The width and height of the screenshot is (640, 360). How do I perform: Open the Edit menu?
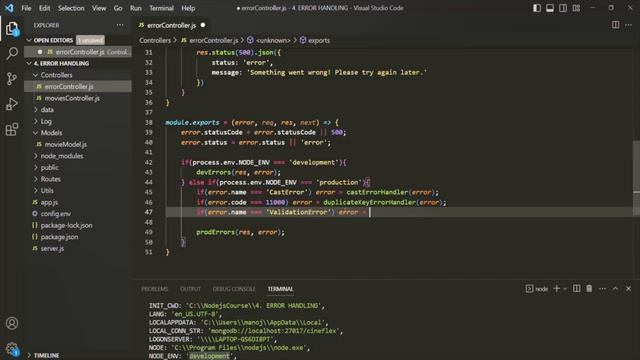[44, 8]
